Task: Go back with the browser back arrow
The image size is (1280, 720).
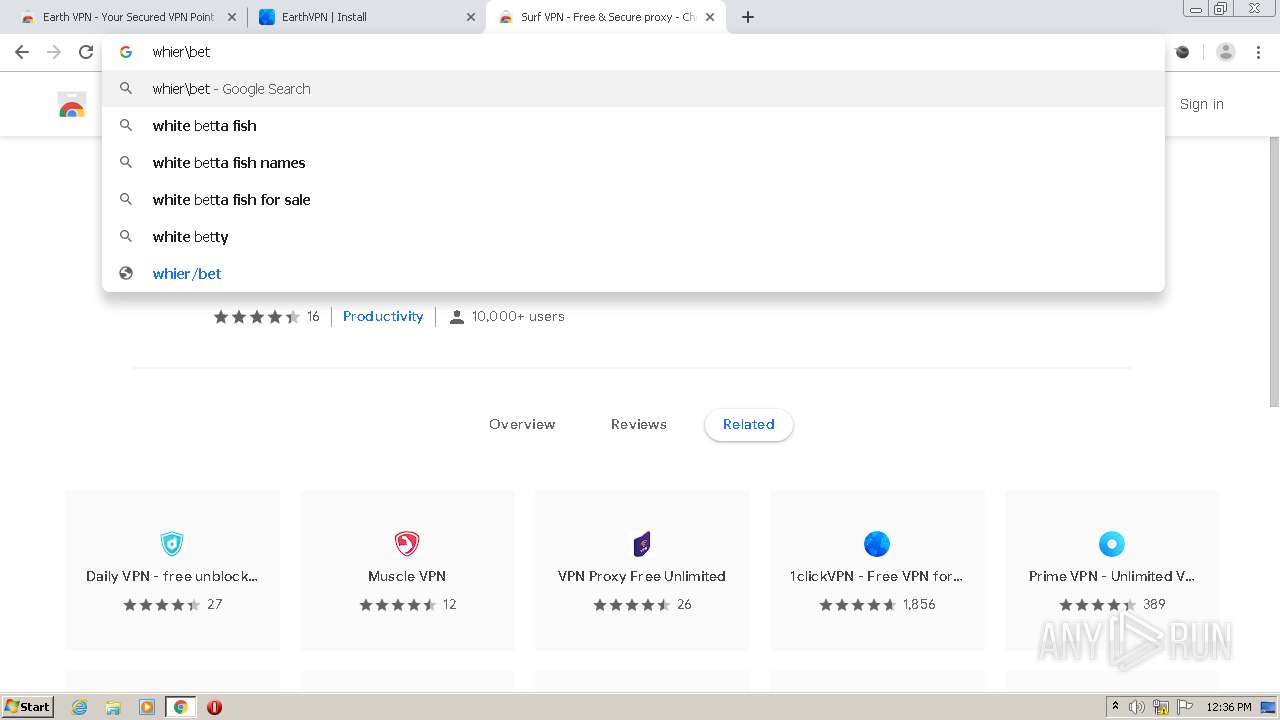Action: (22, 52)
